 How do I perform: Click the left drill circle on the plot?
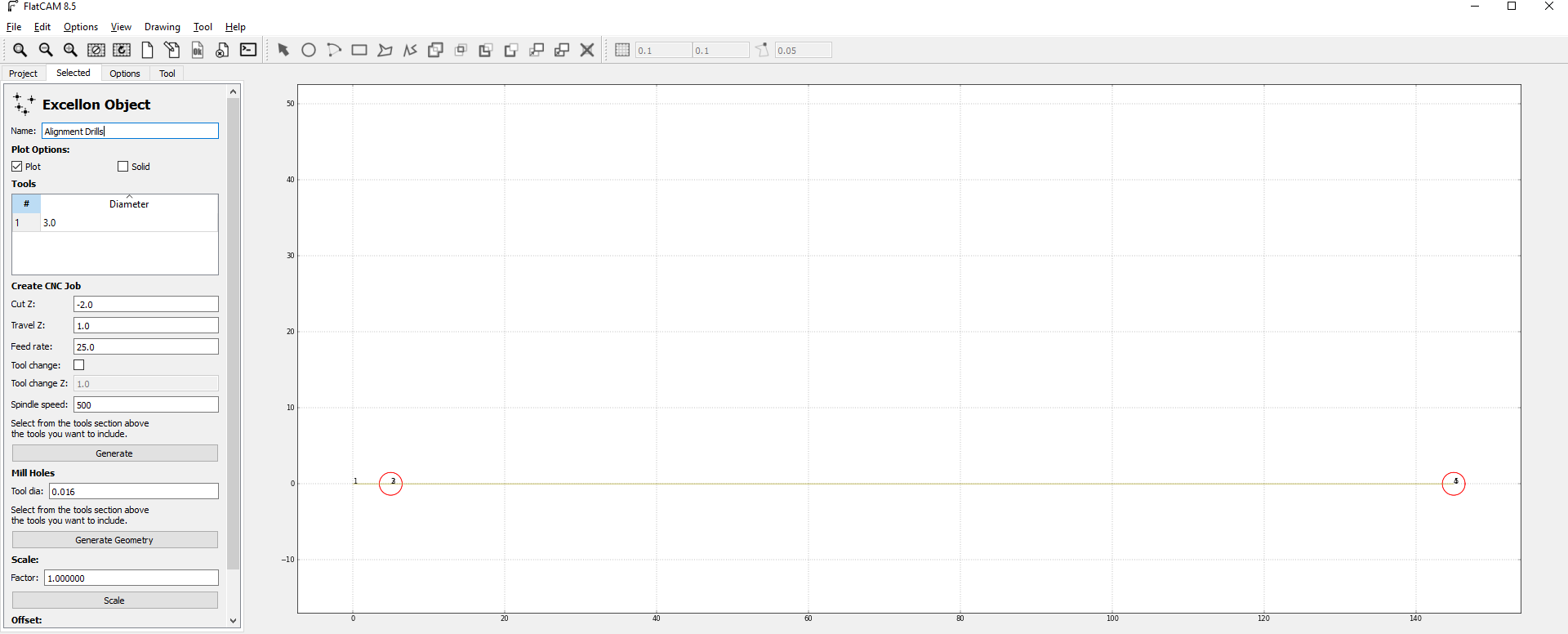391,484
